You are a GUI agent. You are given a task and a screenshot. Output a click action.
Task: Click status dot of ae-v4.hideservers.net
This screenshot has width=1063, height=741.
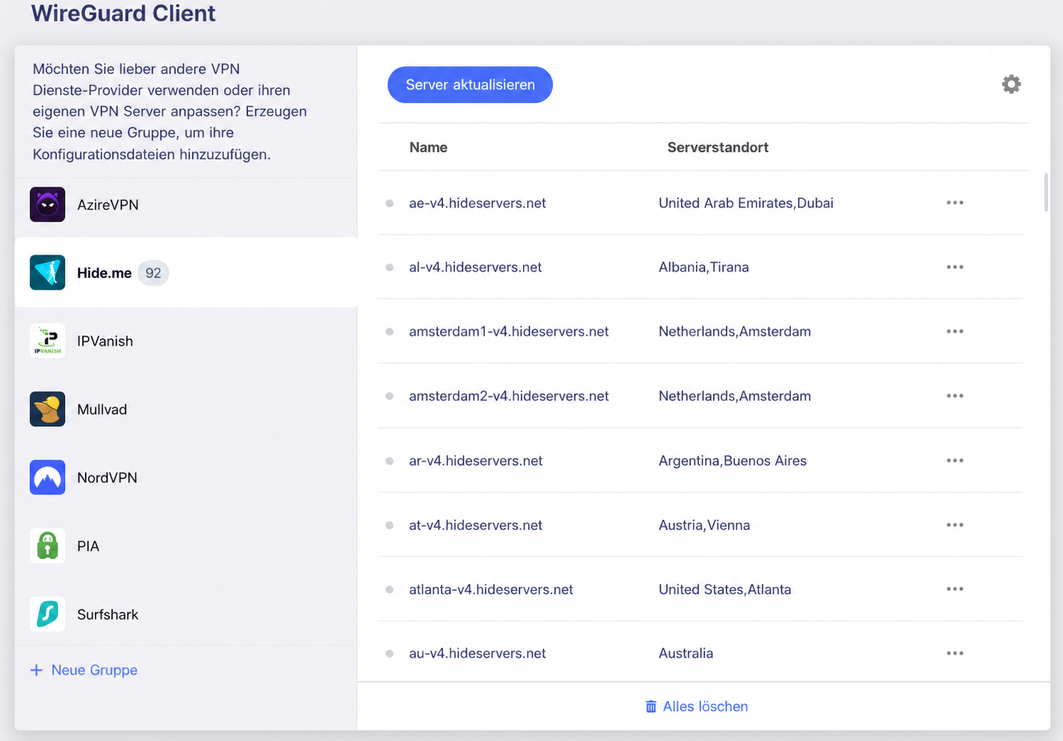point(390,203)
